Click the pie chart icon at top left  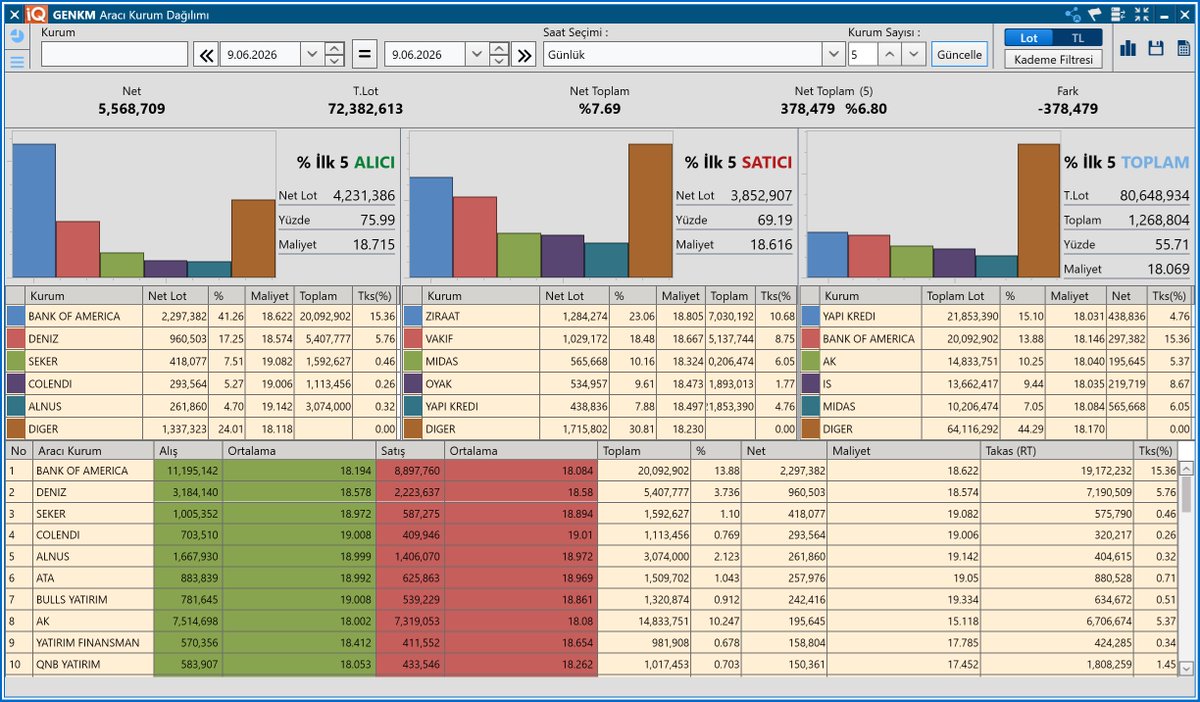(x=17, y=36)
